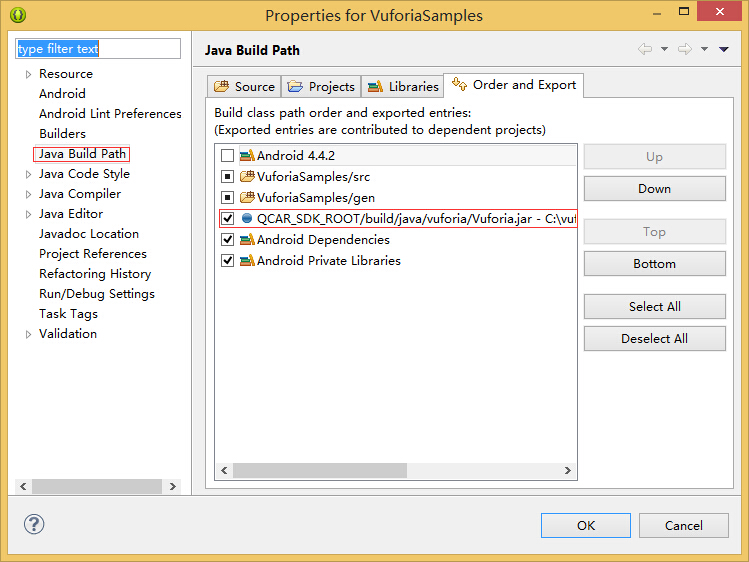
Task: Select Android in the properties tree
Action: click(62, 94)
